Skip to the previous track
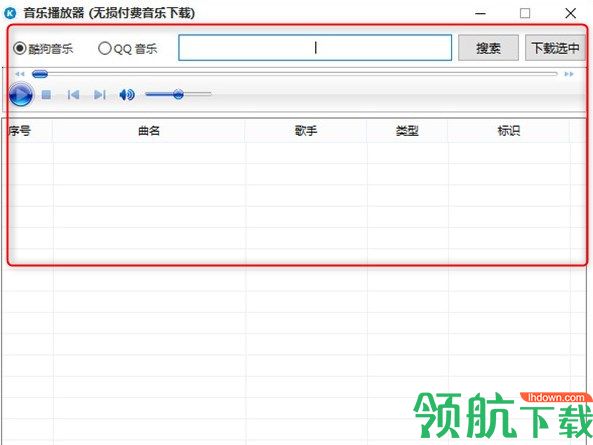Image resolution: width=593 pixels, height=445 pixels. pyautogui.click(x=73, y=95)
